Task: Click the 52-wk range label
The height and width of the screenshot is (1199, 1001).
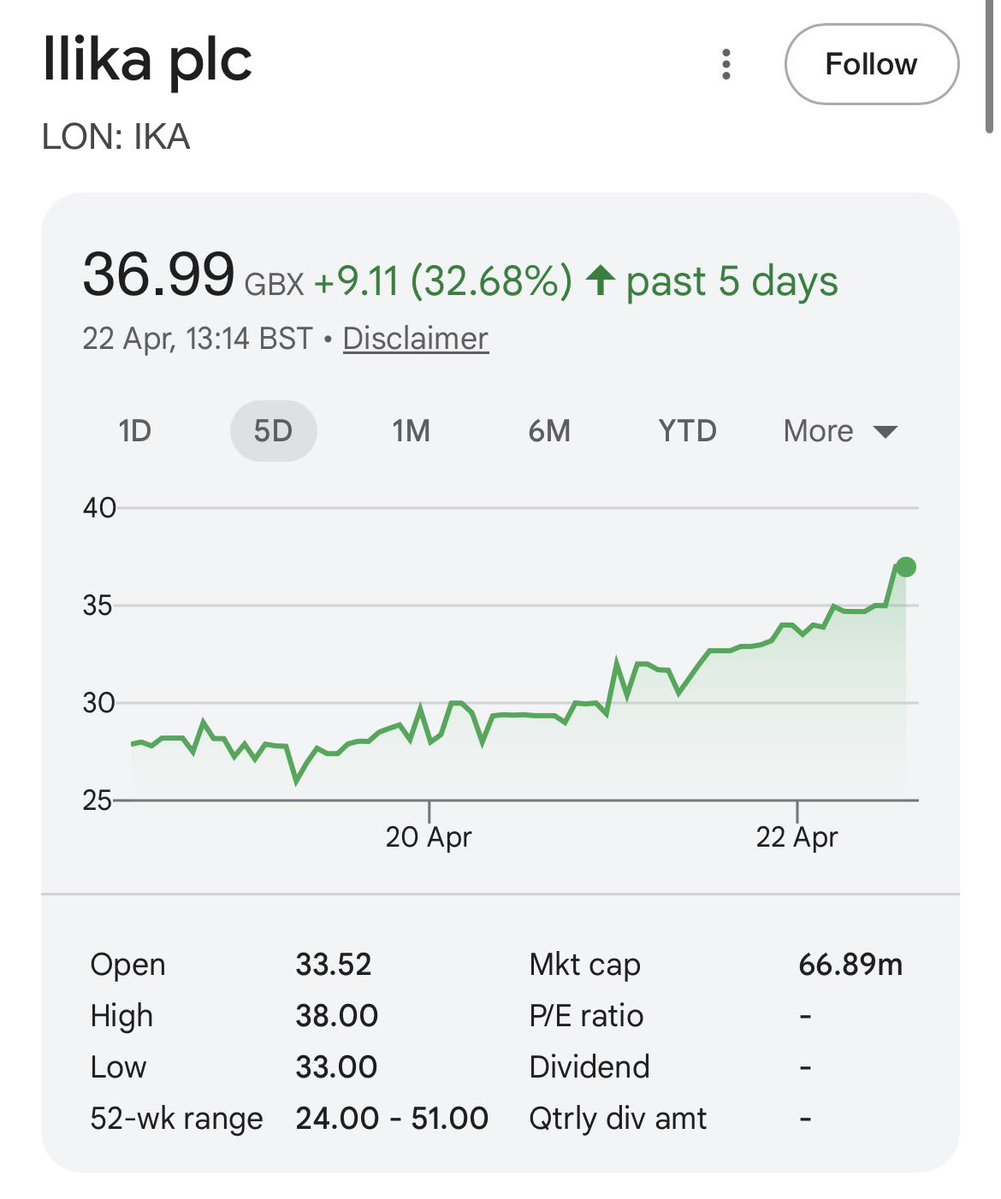Action: pos(177,1119)
